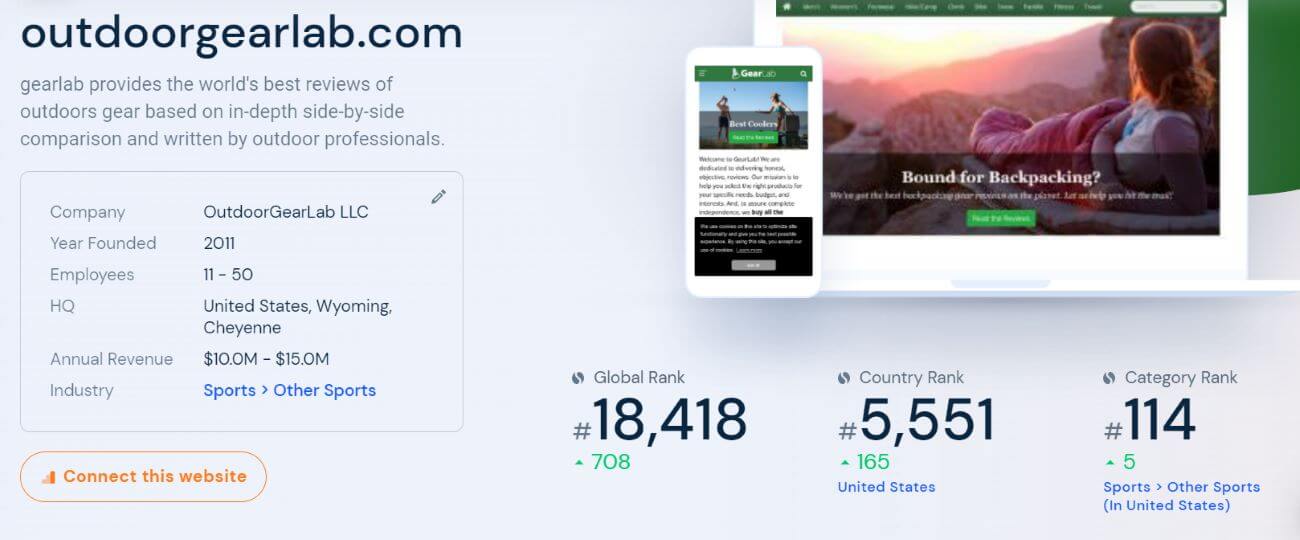Click the OutdoorGearLab LLC company value

pyautogui.click(x=286, y=212)
